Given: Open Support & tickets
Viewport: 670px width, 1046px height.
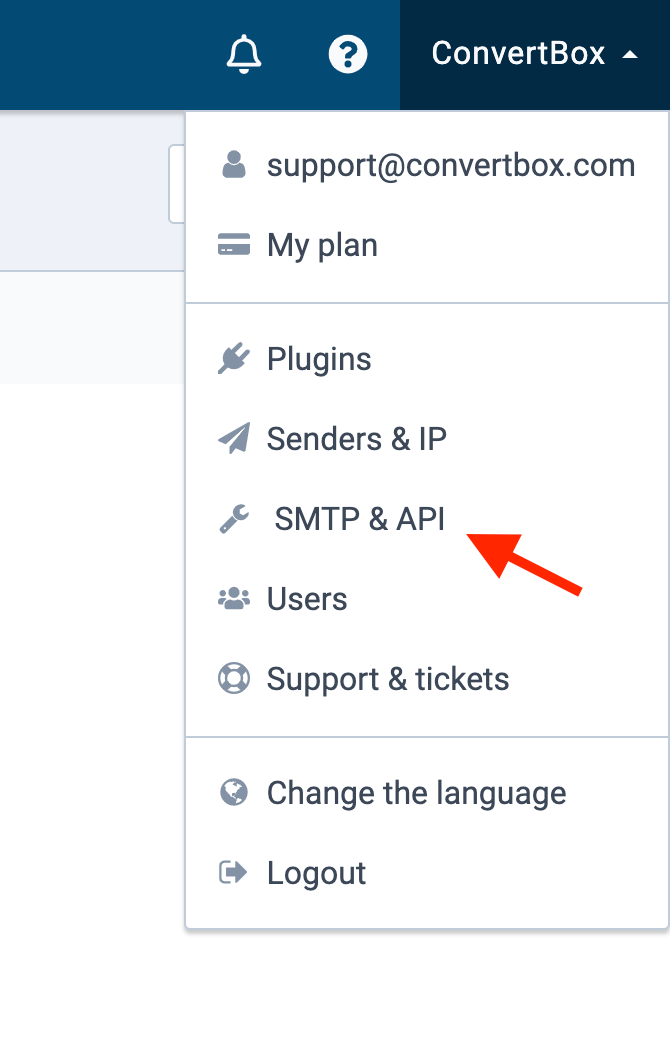Looking at the screenshot, I should [x=427, y=679].
